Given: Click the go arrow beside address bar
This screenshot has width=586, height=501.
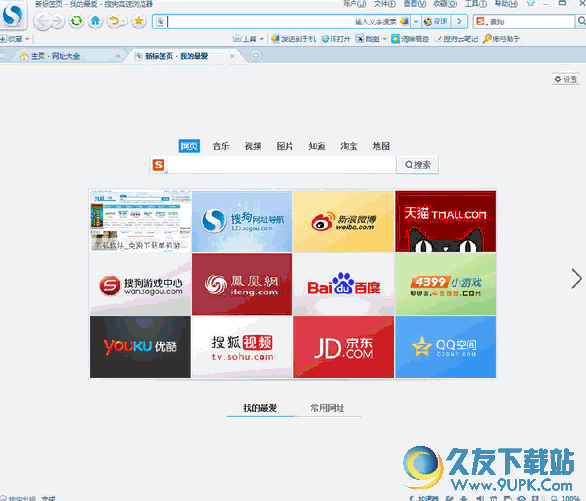Looking at the screenshot, I should coord(459,22).
